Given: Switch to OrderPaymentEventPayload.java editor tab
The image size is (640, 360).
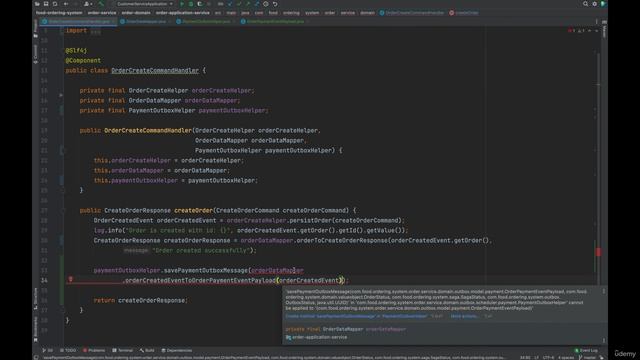Looking at the screenshot, I should click(274, 21).
